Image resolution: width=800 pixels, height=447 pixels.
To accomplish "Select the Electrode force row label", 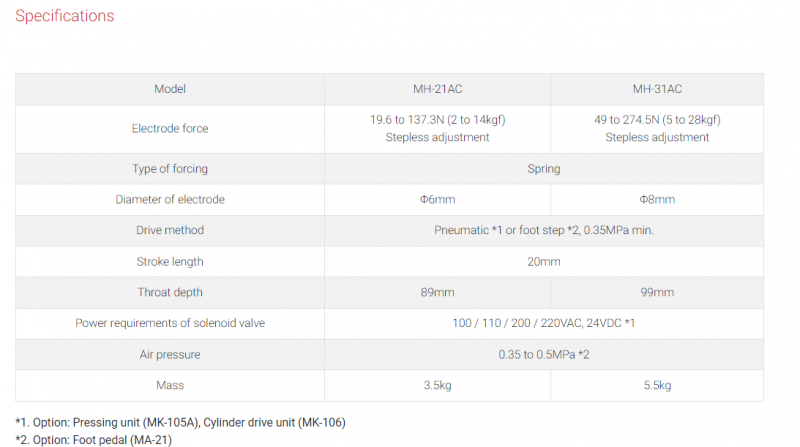I will 170,129.
